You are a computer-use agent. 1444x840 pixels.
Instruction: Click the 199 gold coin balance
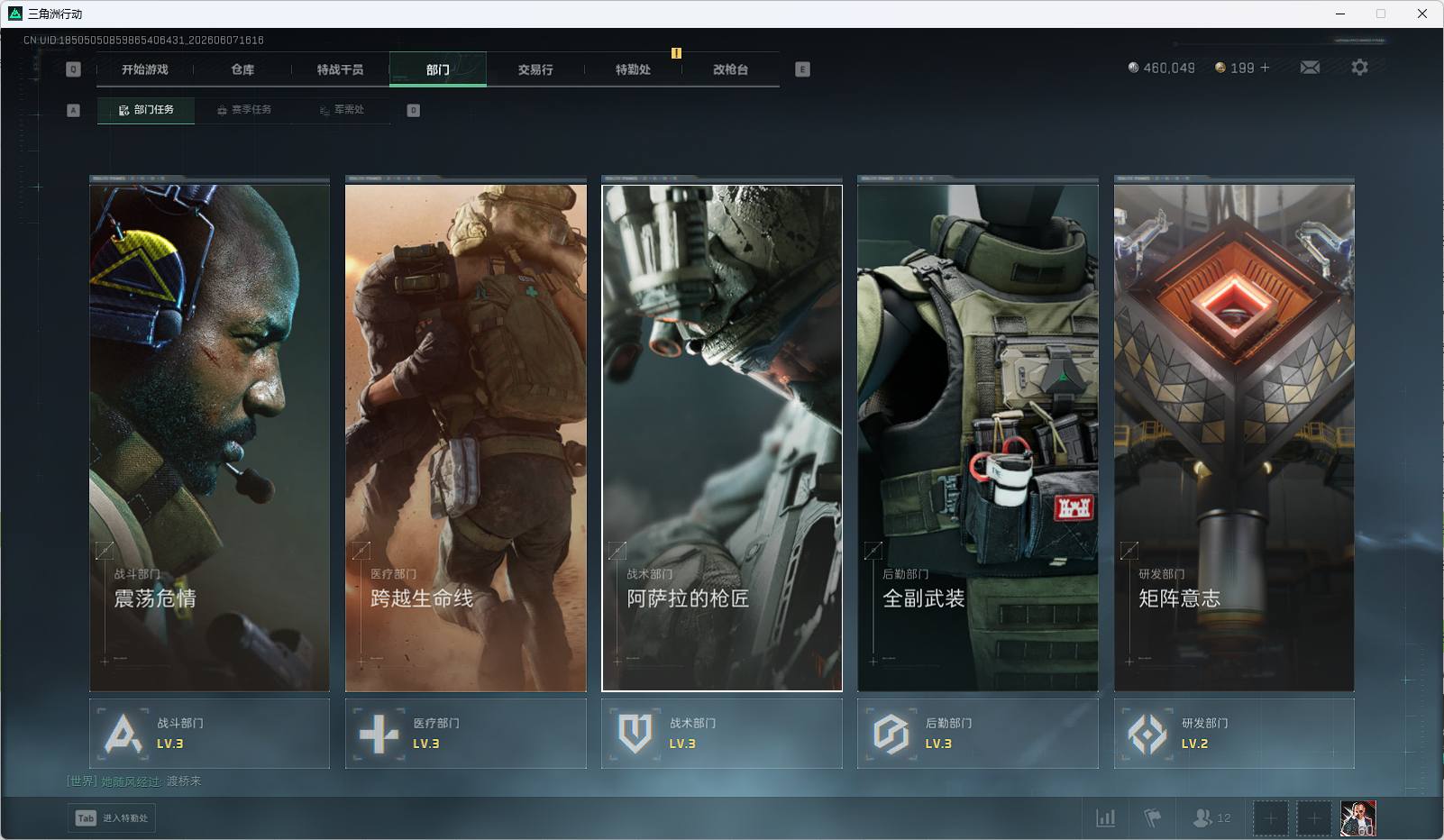[x=1235, y=68]
